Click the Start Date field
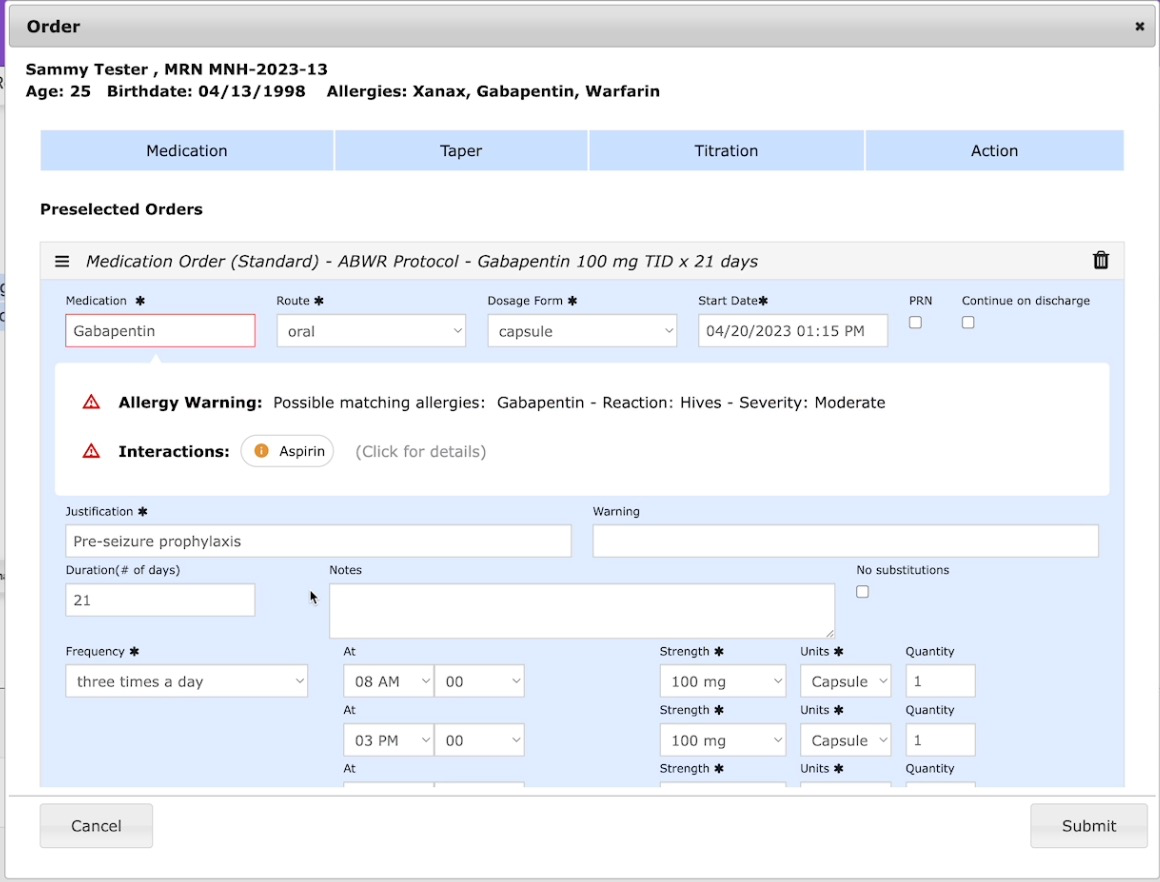This screenshot has height=882, width=1160. [792, 331]
